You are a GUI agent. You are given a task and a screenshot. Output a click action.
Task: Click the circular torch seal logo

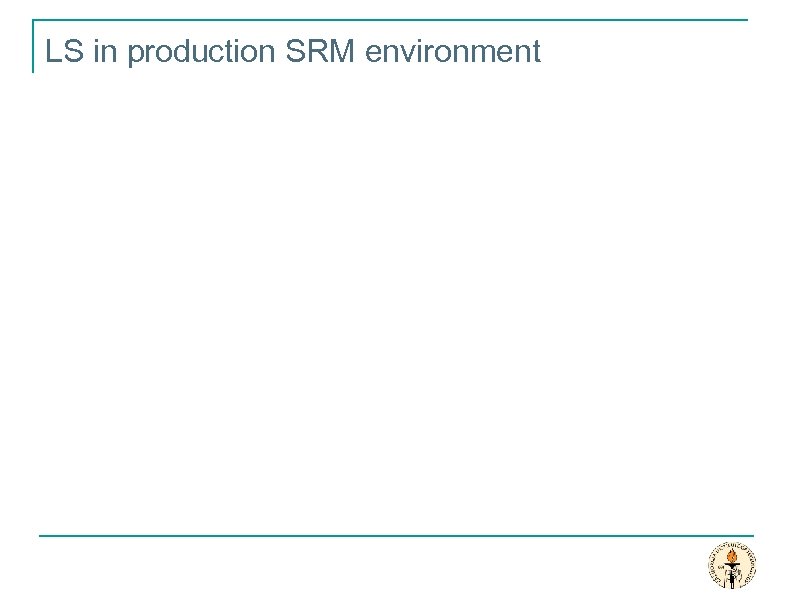732,565
